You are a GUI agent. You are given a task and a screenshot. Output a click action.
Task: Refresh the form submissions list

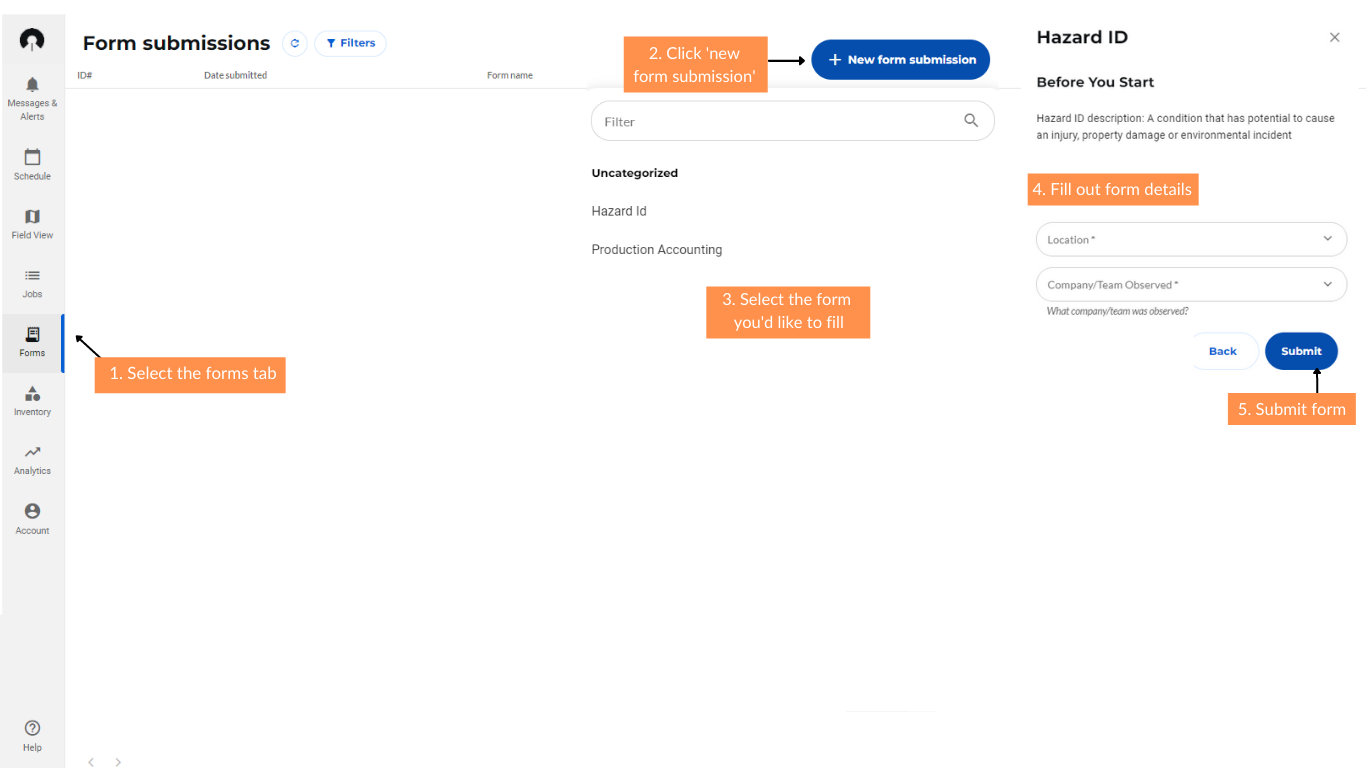pos(294,43)
